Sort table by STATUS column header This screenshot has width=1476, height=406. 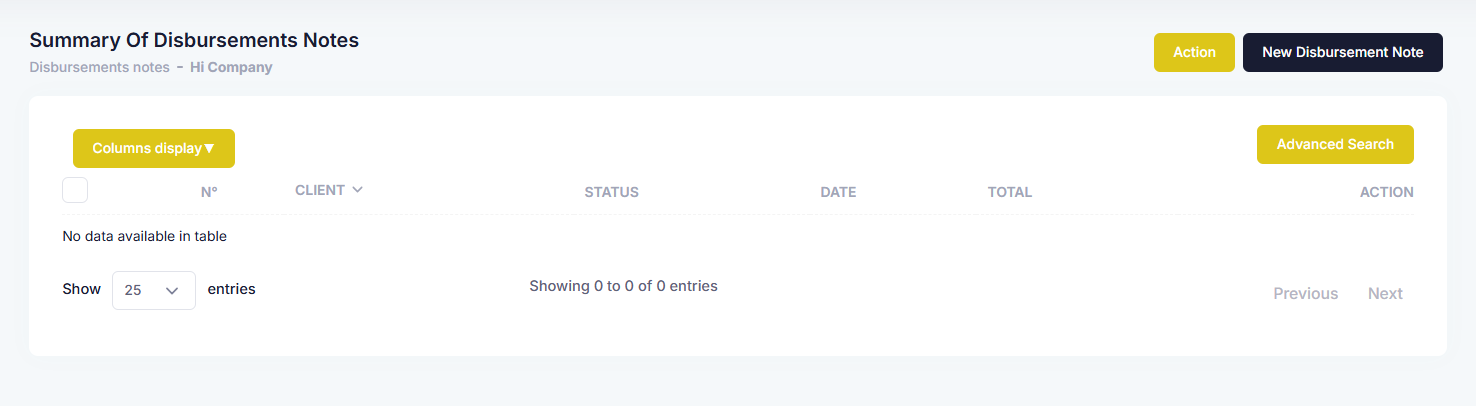611,192
